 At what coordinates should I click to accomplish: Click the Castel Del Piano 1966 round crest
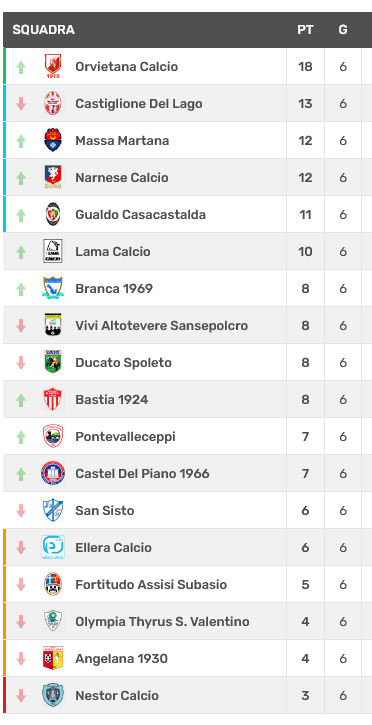pos(53,473)
